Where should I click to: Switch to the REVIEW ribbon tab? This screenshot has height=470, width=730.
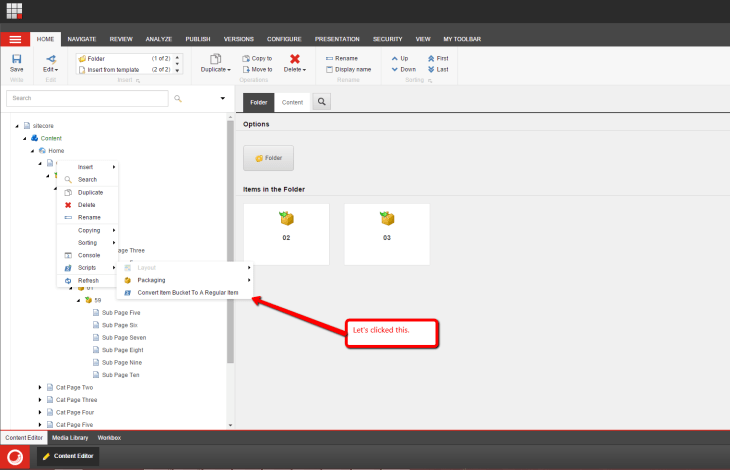point(121,39)
